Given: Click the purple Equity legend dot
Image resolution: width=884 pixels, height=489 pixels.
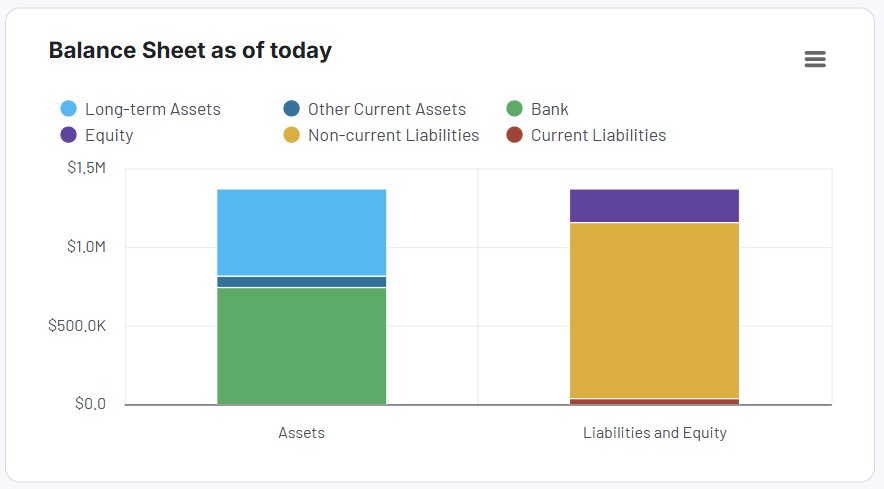Looking at the screenshot, I should coord(68,135).
